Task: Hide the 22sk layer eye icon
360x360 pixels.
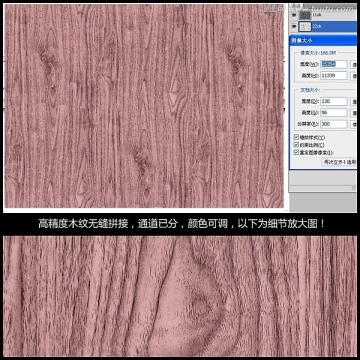Action: [x=294, y=26]
